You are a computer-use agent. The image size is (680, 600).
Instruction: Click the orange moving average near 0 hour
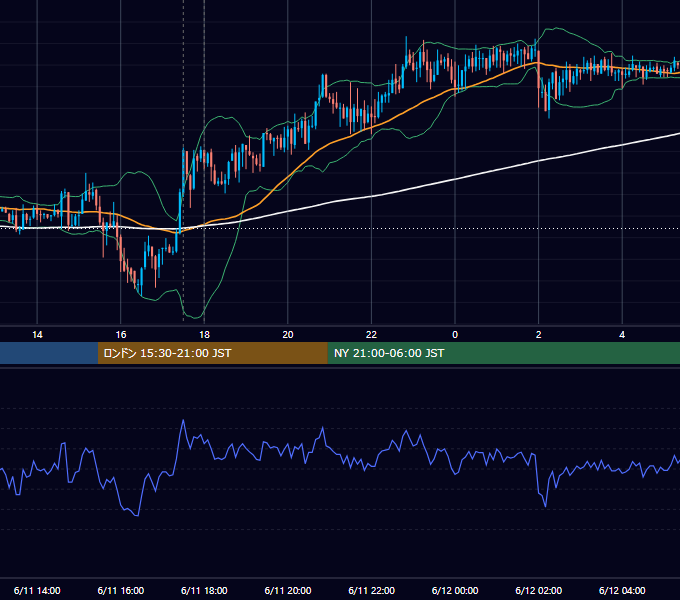pos(455,89)
